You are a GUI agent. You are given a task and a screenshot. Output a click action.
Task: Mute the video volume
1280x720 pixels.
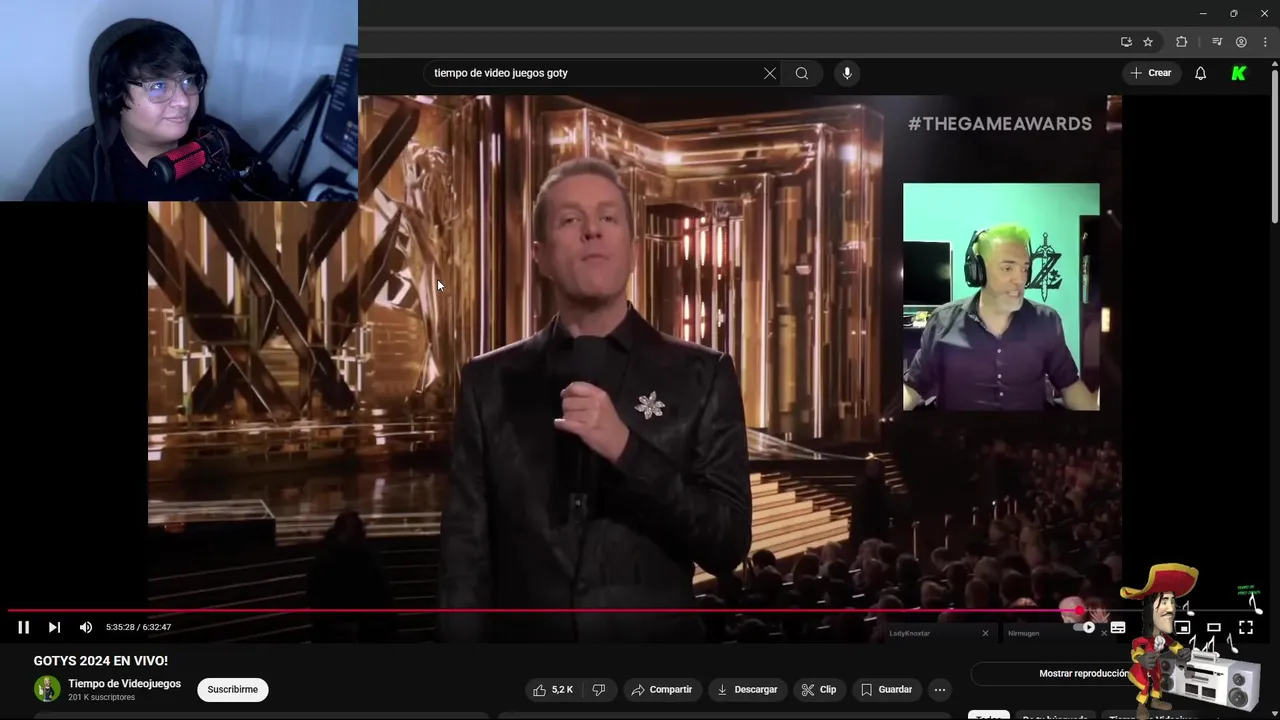coord(86,627)
